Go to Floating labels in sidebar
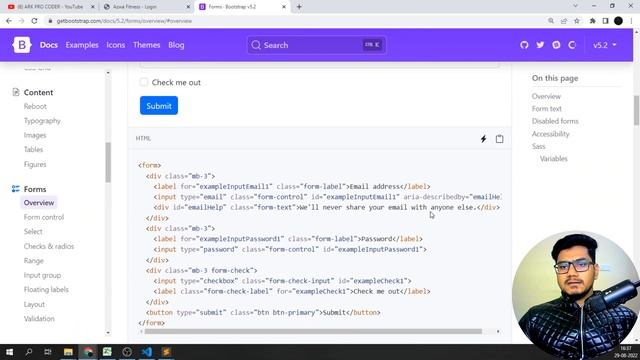 click(46, 289)
